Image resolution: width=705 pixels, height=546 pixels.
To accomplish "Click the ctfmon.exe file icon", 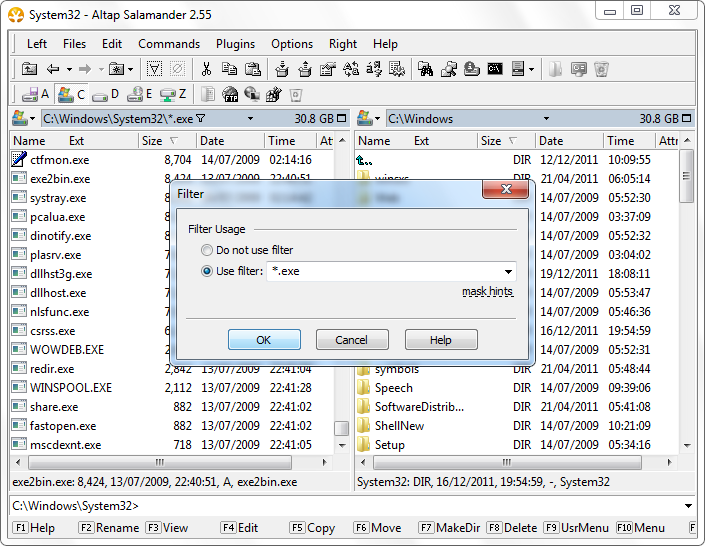I will 19,159.
